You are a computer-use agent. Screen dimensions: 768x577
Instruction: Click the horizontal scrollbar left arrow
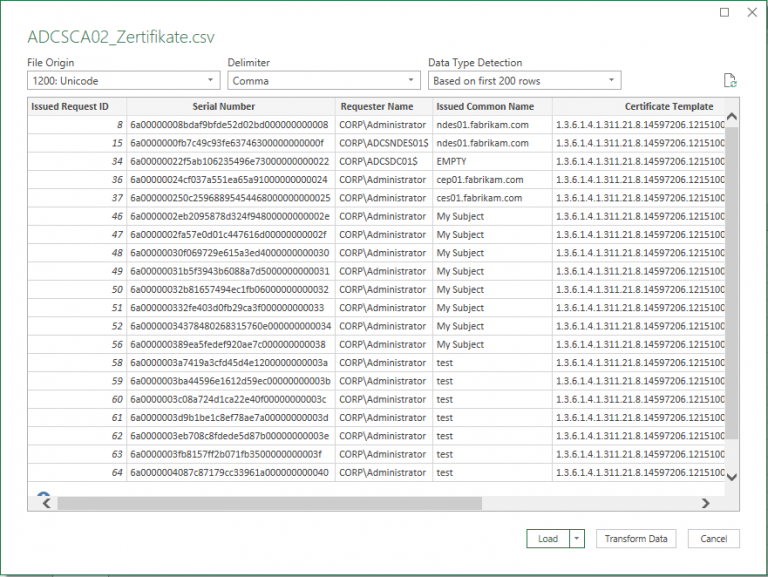47,503
